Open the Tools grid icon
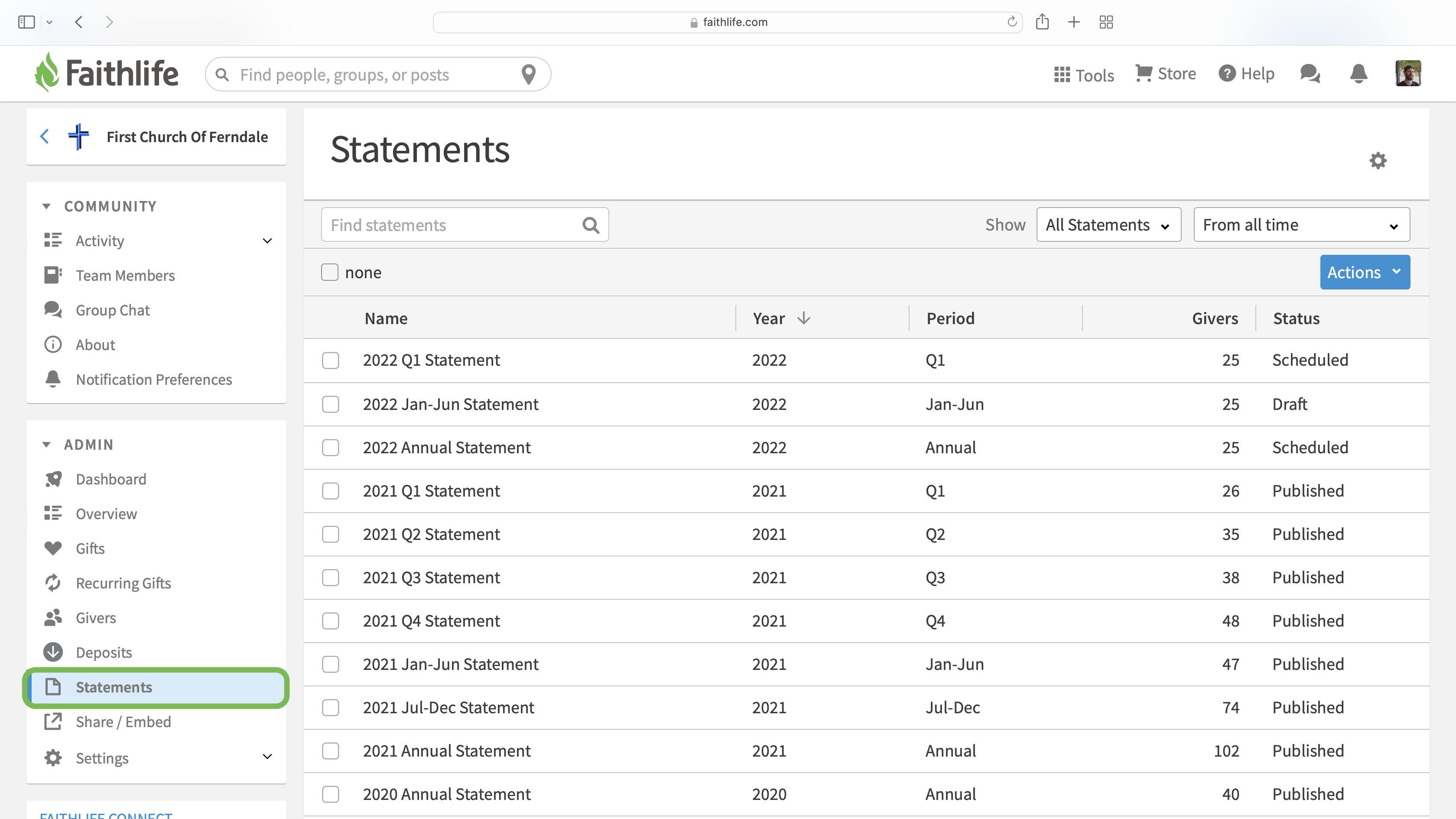The width and height of the screenshot is (1456, 819). click(1062, 75)
